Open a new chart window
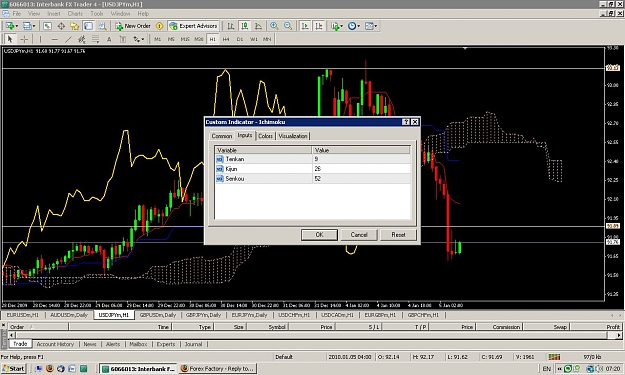 point(9,26)
